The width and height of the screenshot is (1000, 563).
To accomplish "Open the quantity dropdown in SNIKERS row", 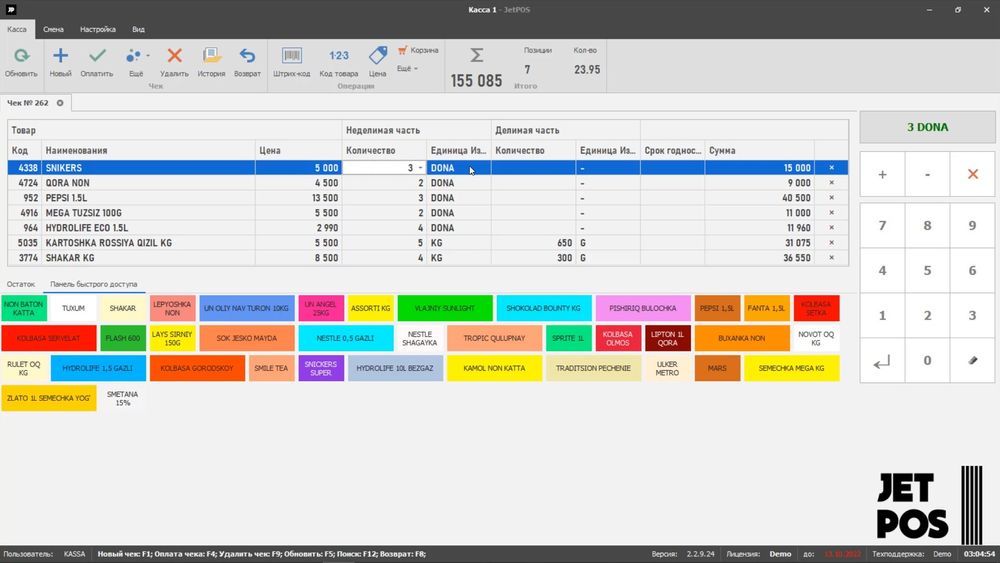I will tap(420, 168).
